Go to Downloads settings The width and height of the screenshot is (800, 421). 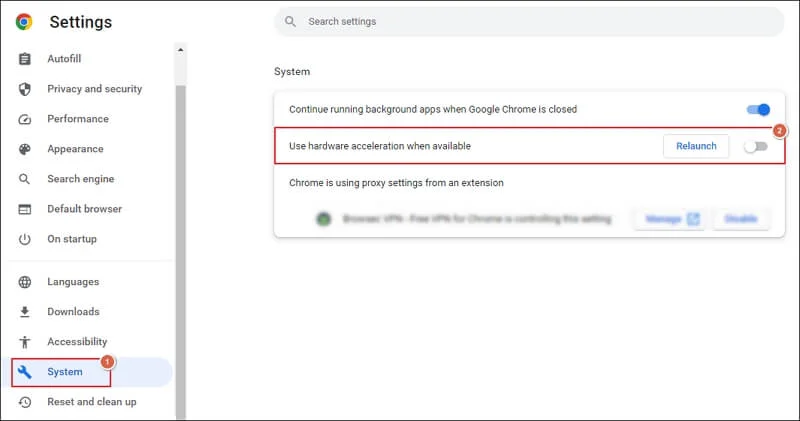tap(73, 312)
